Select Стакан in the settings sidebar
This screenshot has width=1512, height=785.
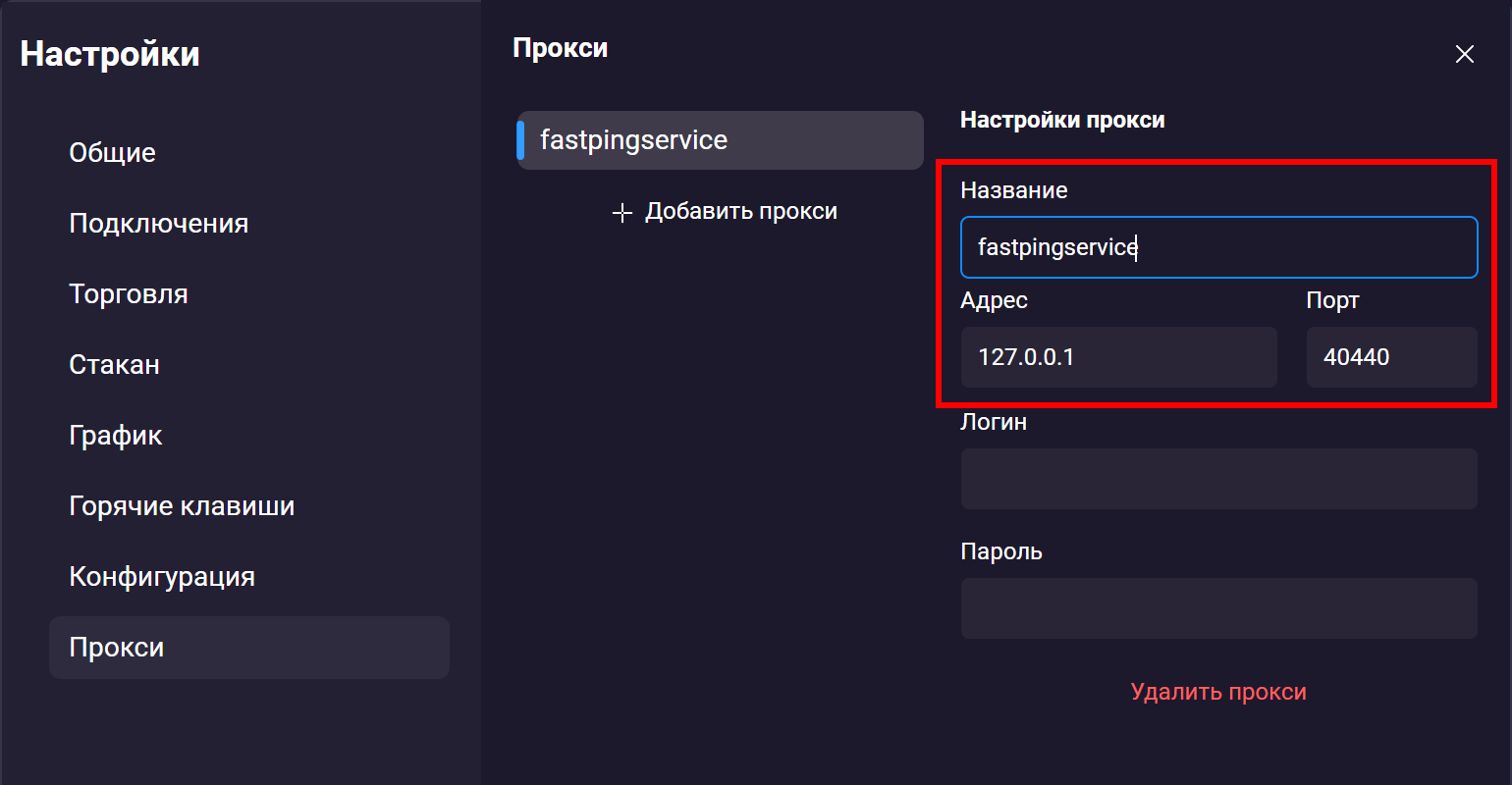tap(114, 365)
